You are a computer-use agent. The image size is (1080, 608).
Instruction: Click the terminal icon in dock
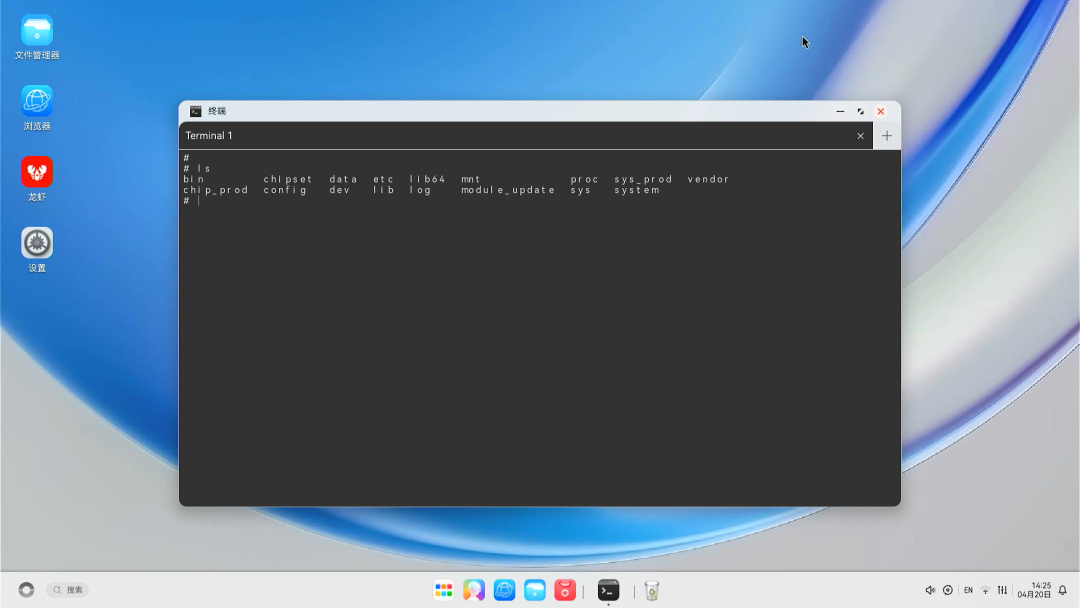click(x=608, y=590)
